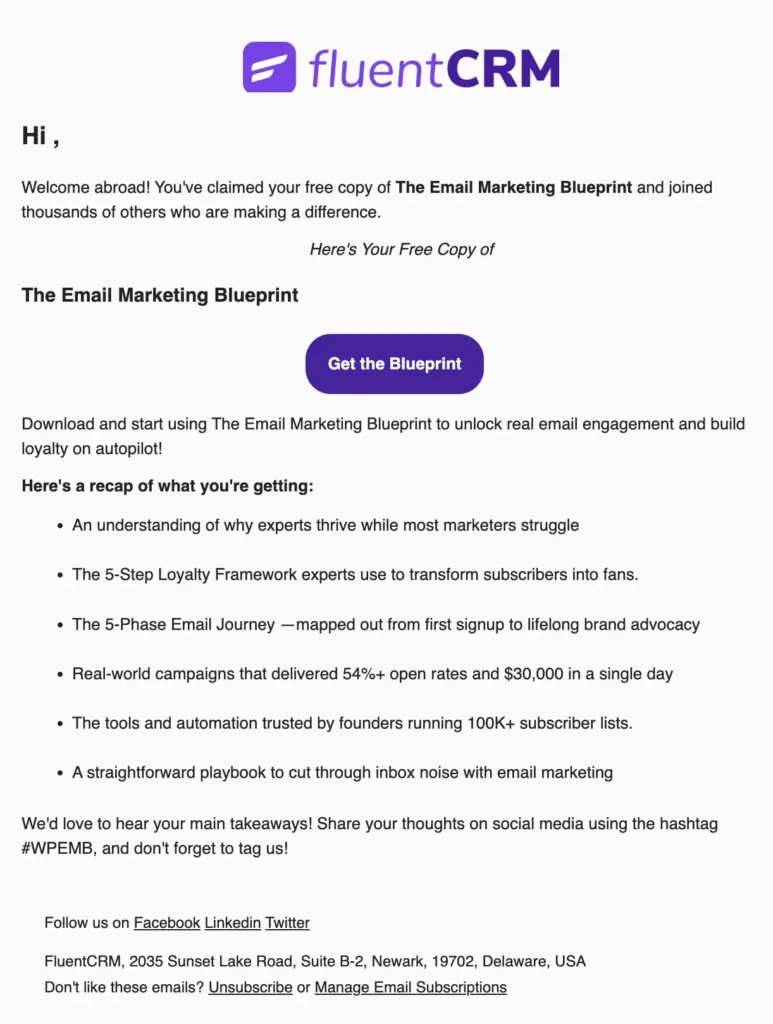Select the italic line Here's Your Free Copy of

(402, 249)
